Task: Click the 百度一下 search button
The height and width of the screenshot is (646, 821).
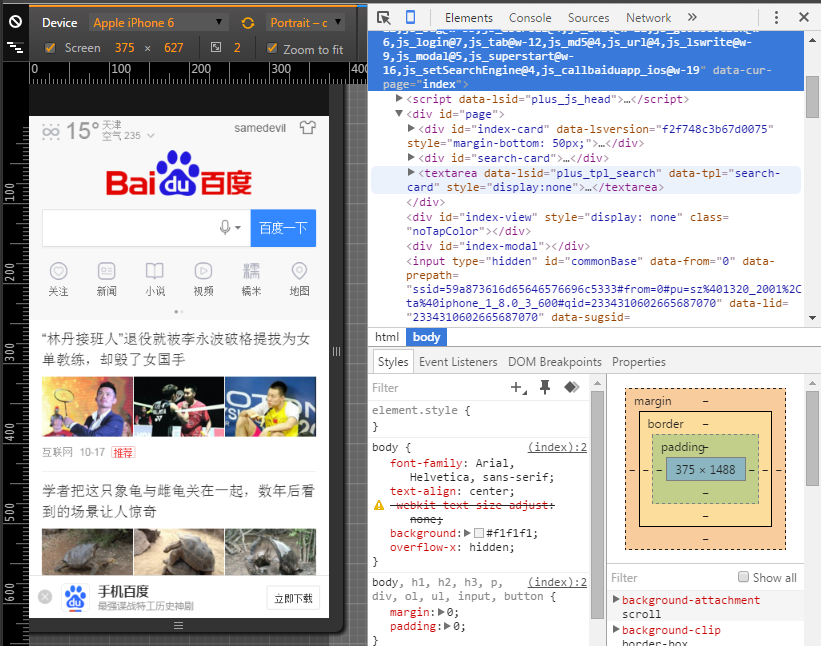Action: (283, 228)
